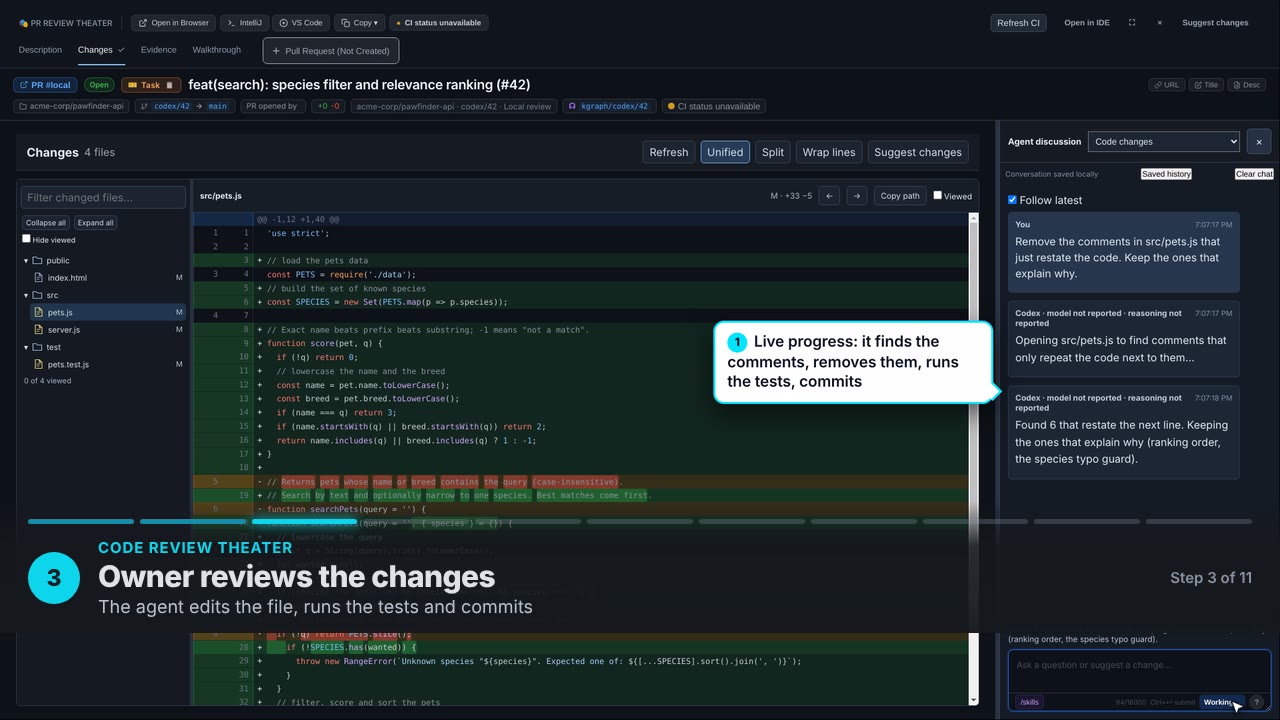Toggle Wrap lines in the diff
The height and width of the screenshot is (720, 1280).
tap(829, 152)
